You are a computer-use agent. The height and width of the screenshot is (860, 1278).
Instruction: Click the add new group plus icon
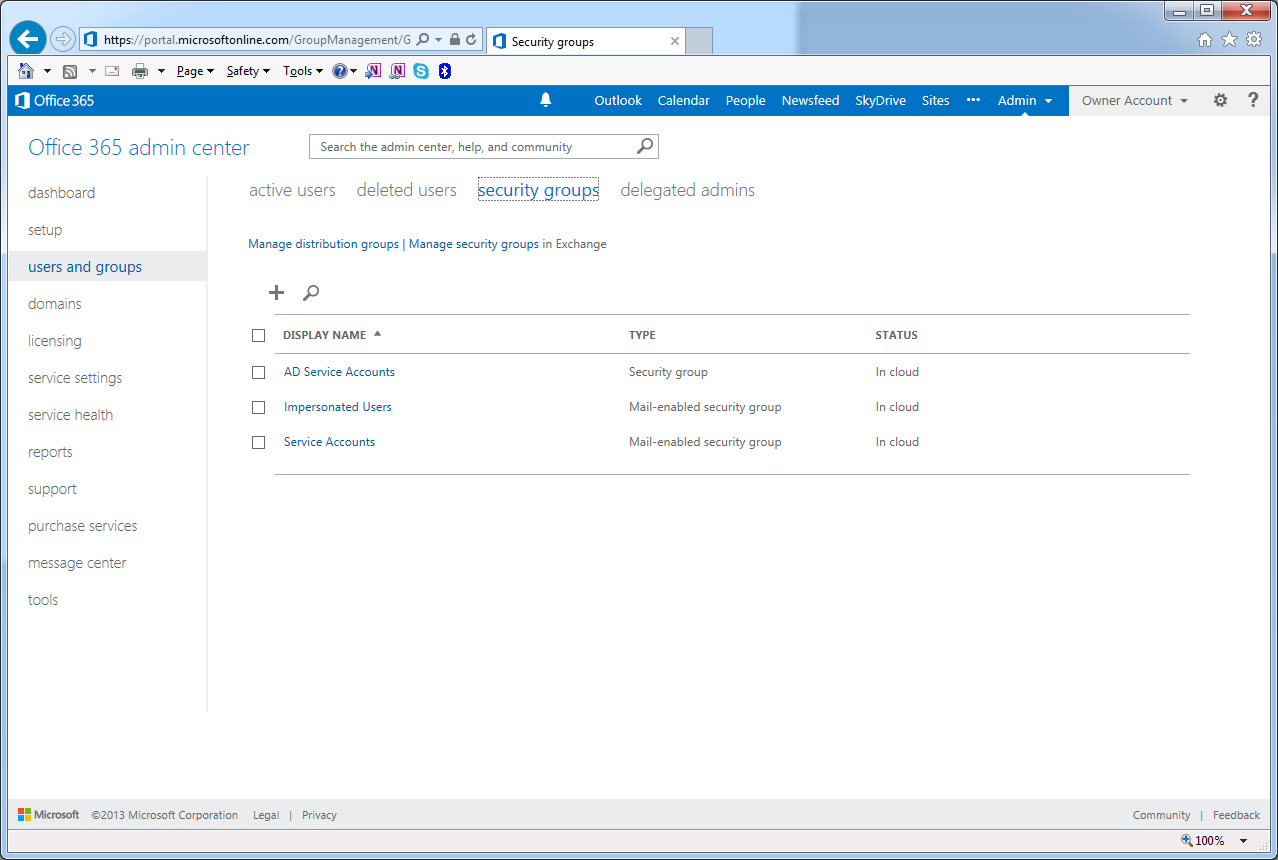point(277,293)
